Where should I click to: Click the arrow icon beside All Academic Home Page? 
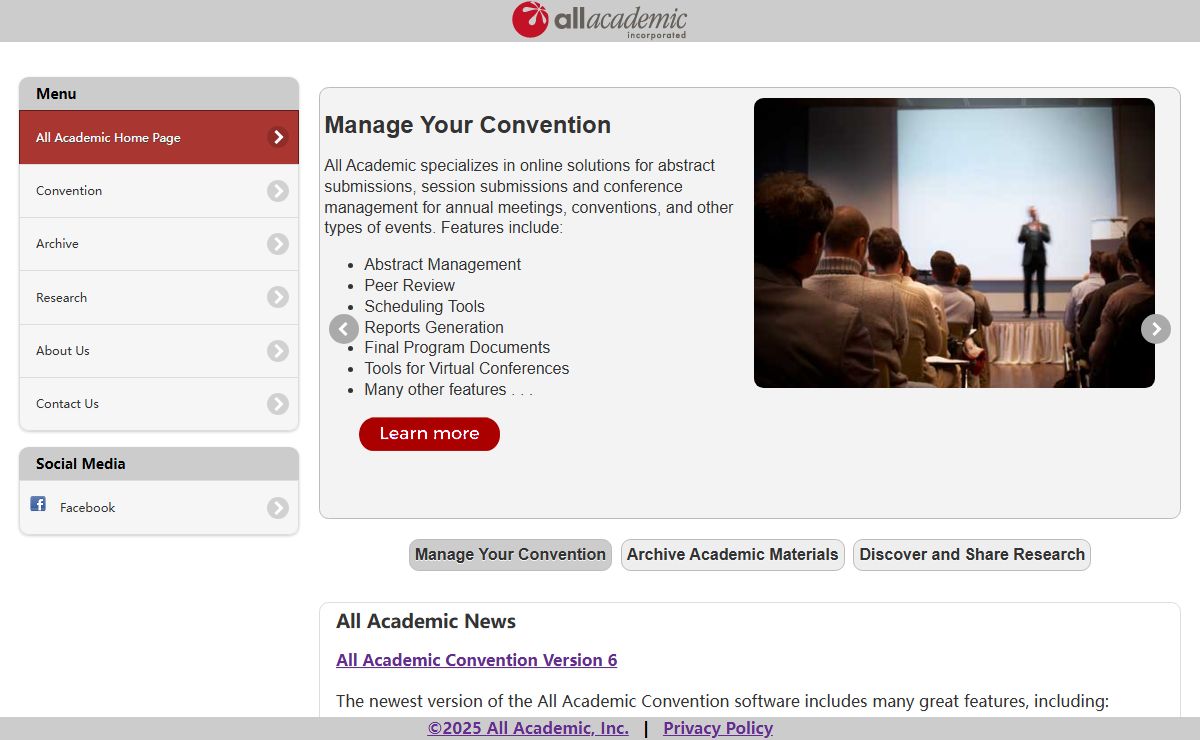point(278,137)
